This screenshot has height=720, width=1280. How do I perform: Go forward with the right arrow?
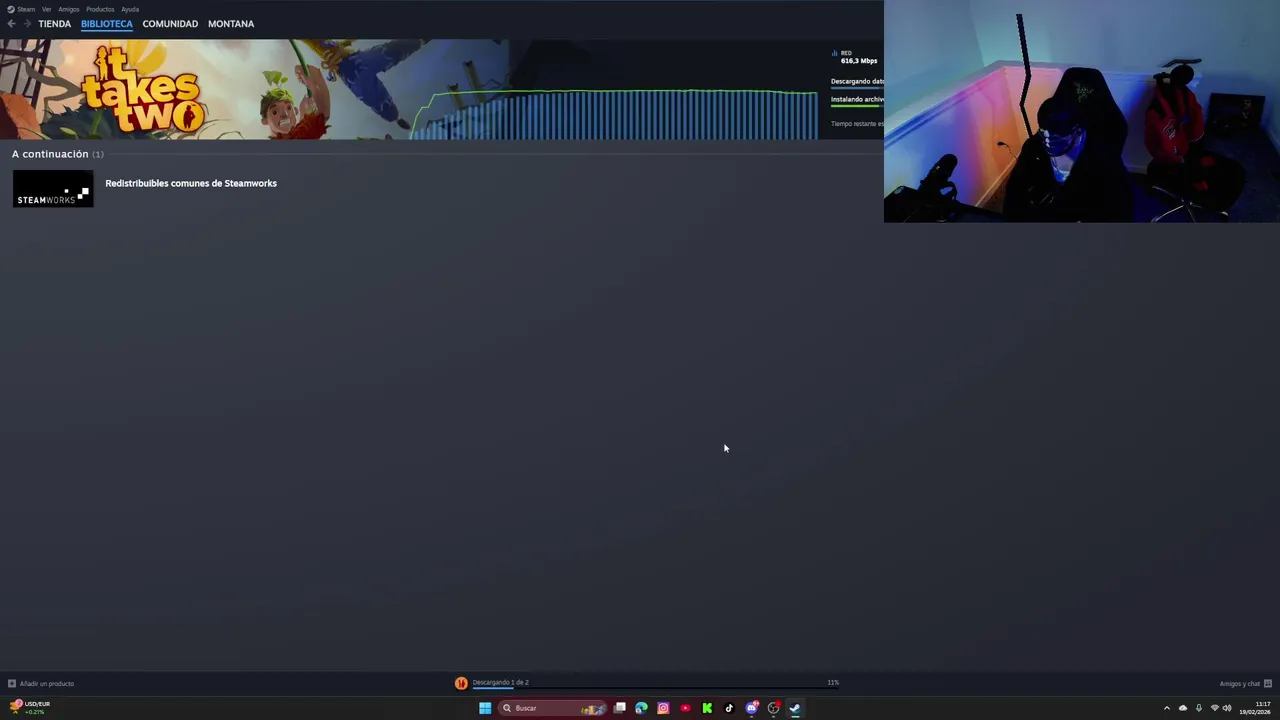pyautogui.click(x=26, y=23)
